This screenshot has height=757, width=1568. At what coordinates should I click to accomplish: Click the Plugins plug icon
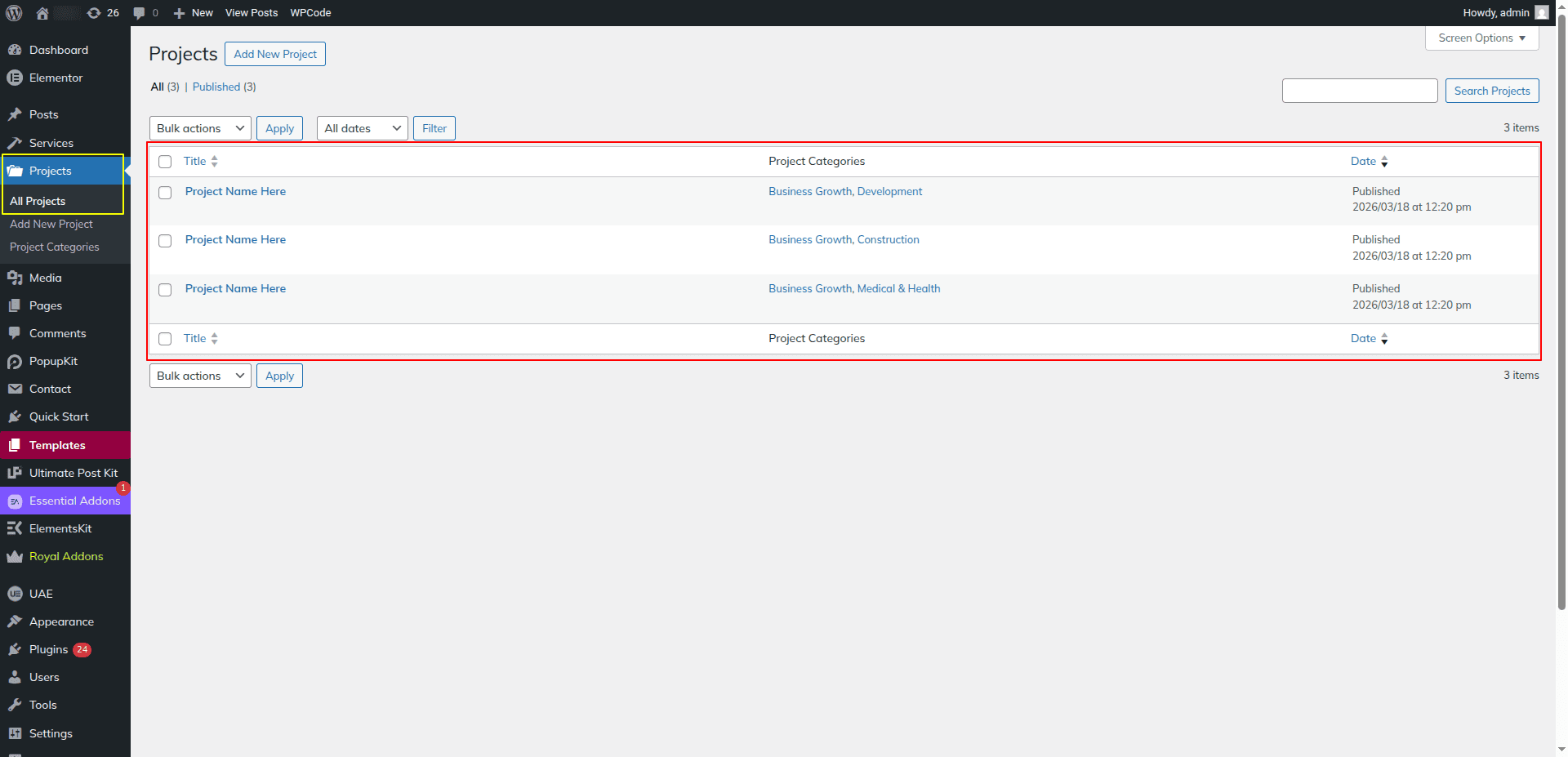(15, 649)
